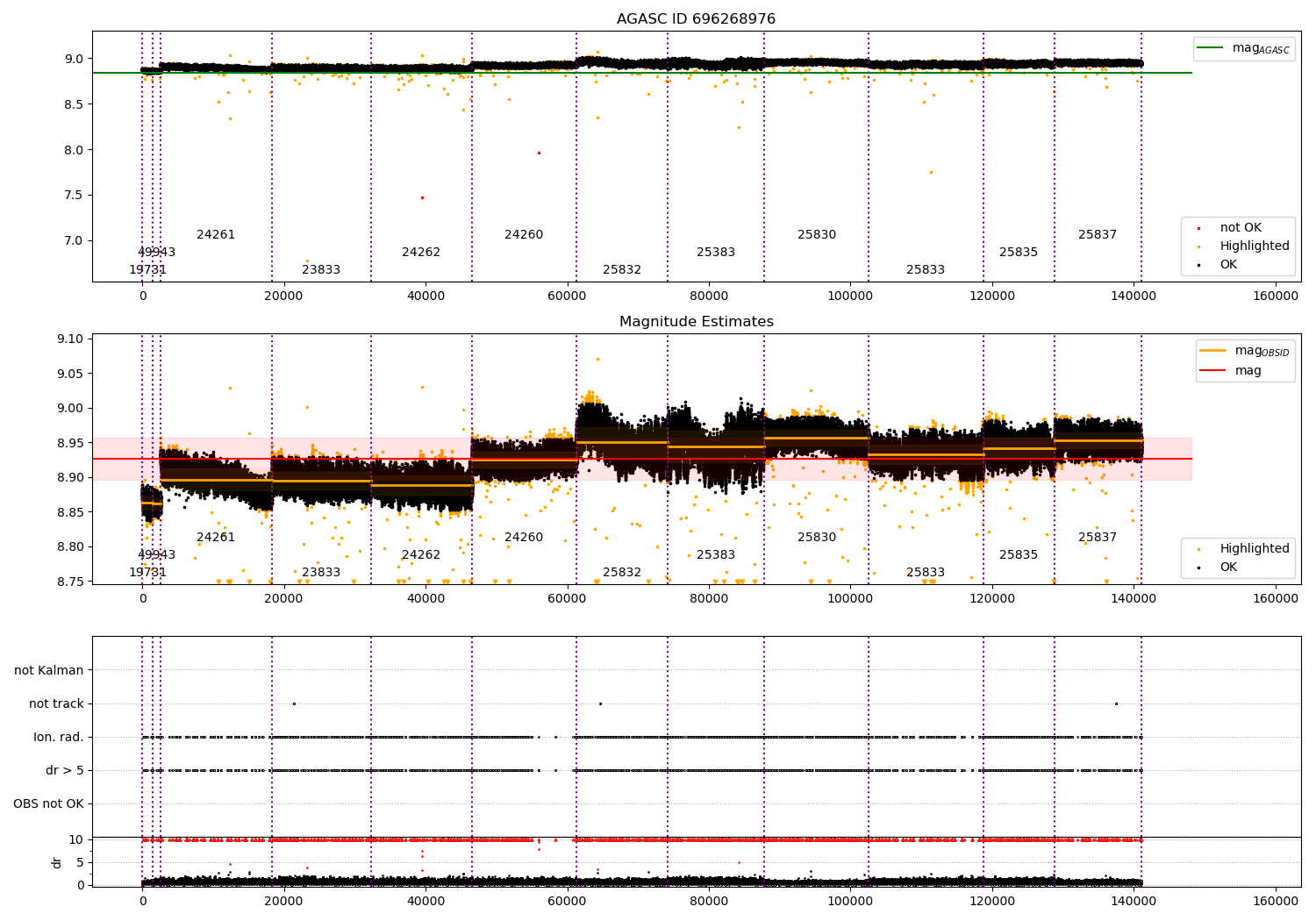Click the 7.5 tick on top y-axis
Image resolution: width=1316 pixels, height=921 pixels.
point(74,196)
